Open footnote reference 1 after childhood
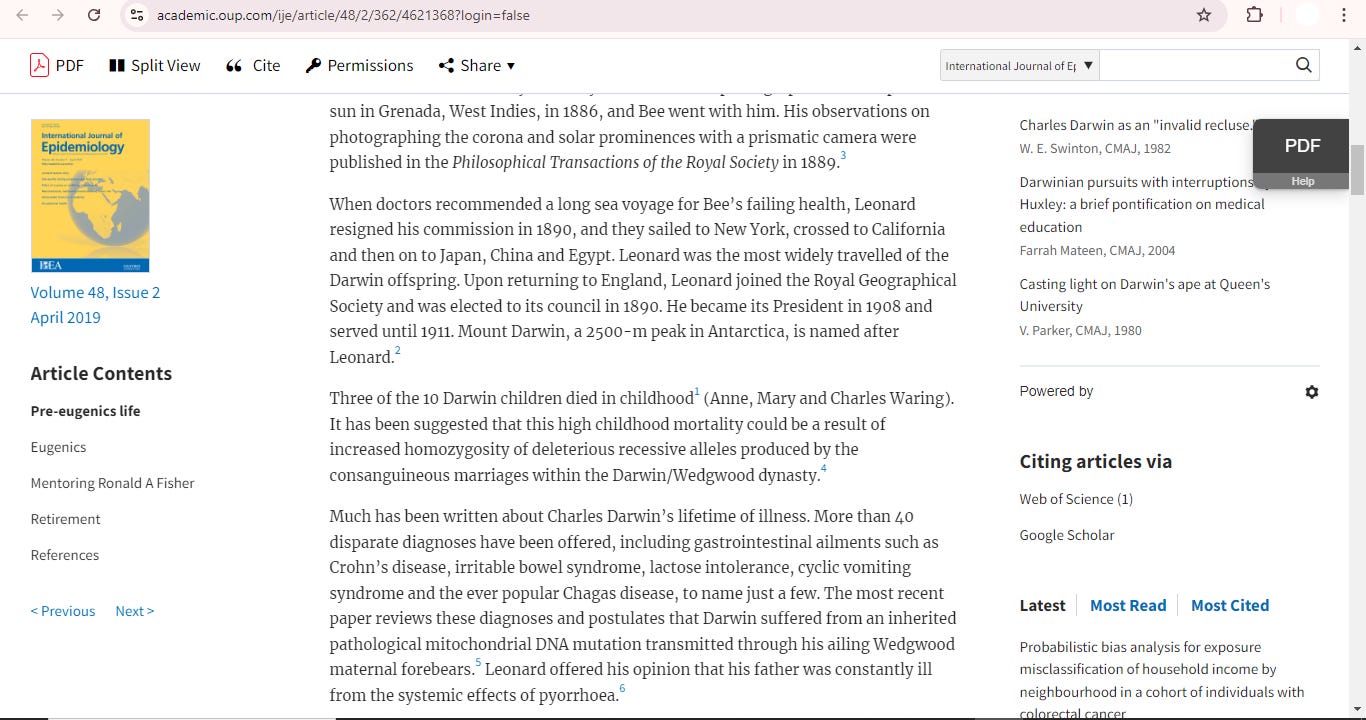Image resolution: width=1366 pixels, height=720 pixels. (697, 392)
